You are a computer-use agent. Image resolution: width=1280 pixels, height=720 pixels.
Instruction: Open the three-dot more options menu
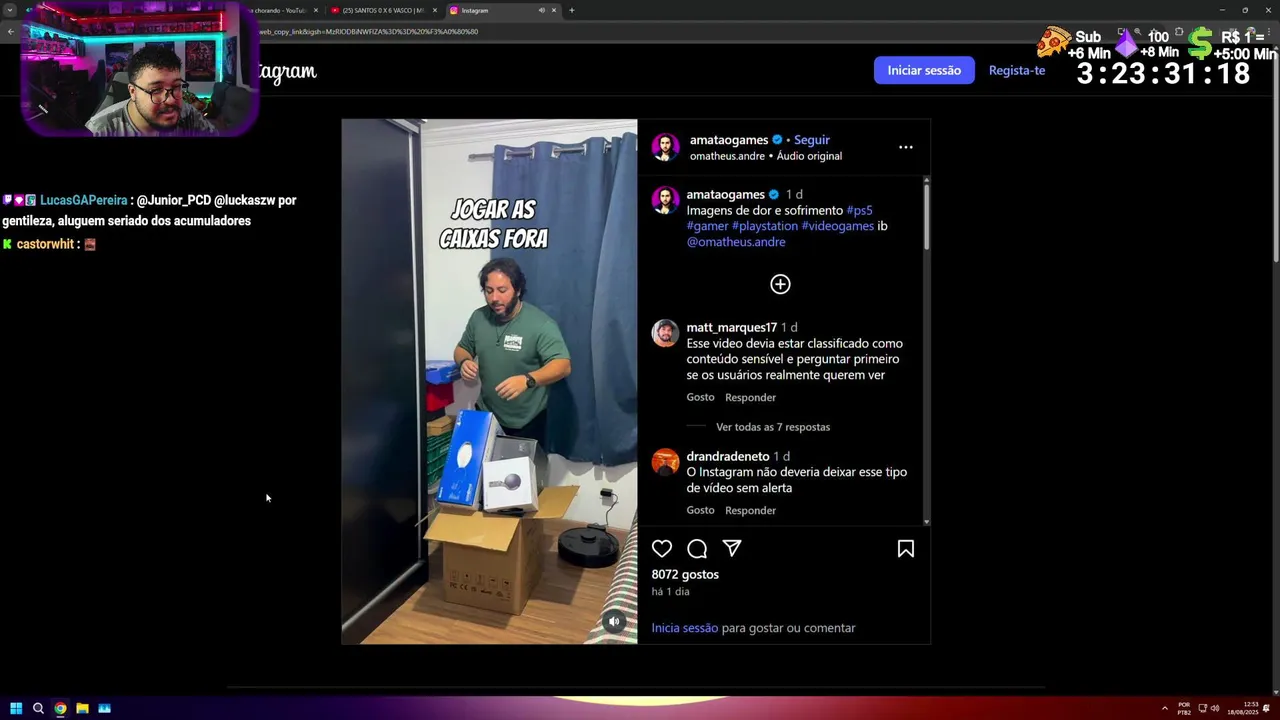(906, 147)
